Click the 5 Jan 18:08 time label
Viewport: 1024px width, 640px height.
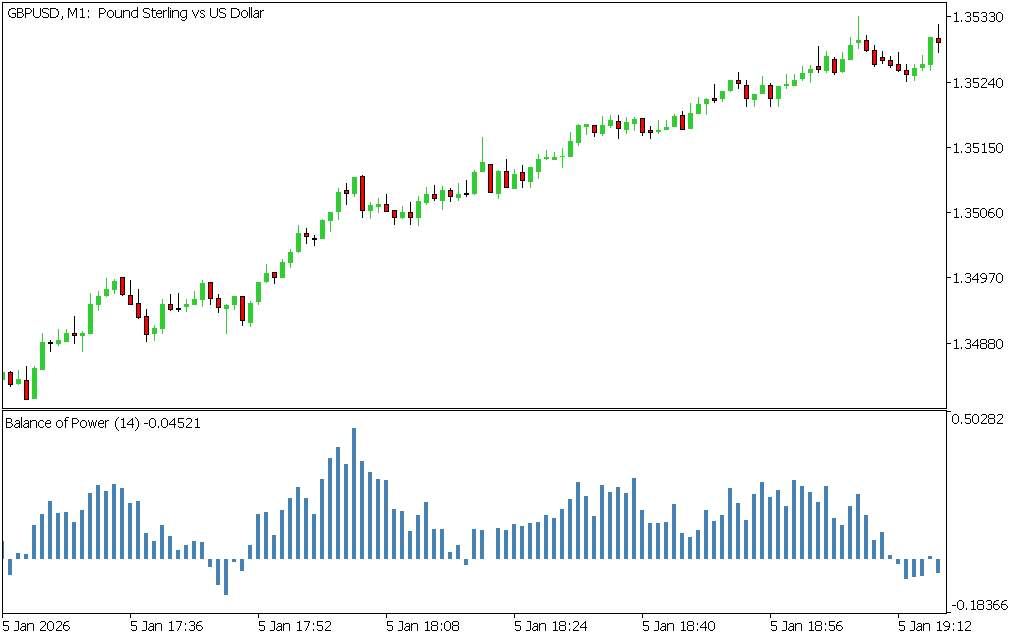[423, 626]
